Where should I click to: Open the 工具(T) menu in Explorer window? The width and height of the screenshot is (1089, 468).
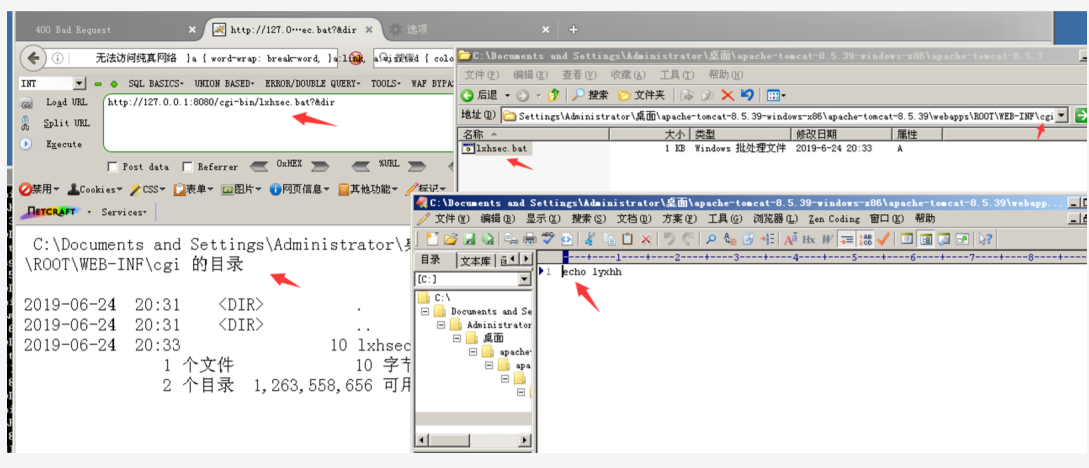point(676,75)
